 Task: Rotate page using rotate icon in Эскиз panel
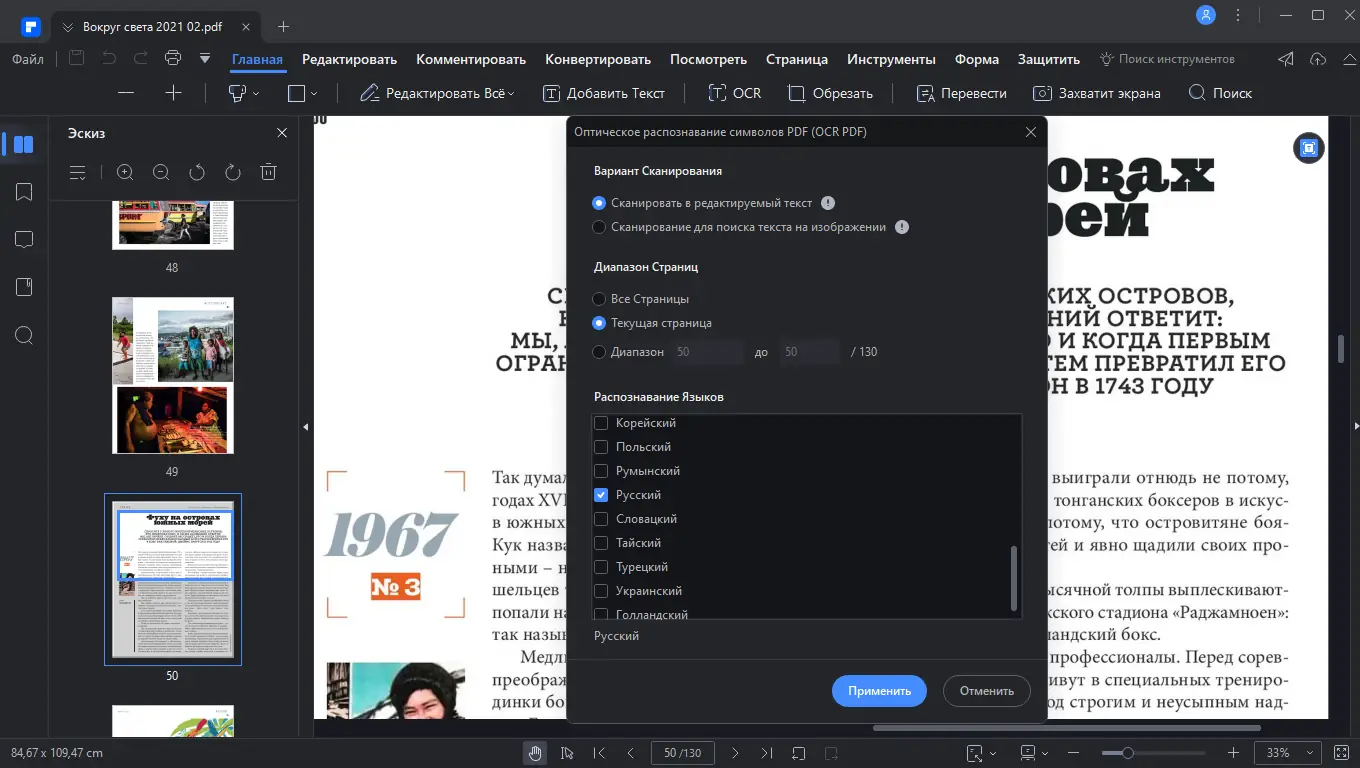(x=197, y=172)
